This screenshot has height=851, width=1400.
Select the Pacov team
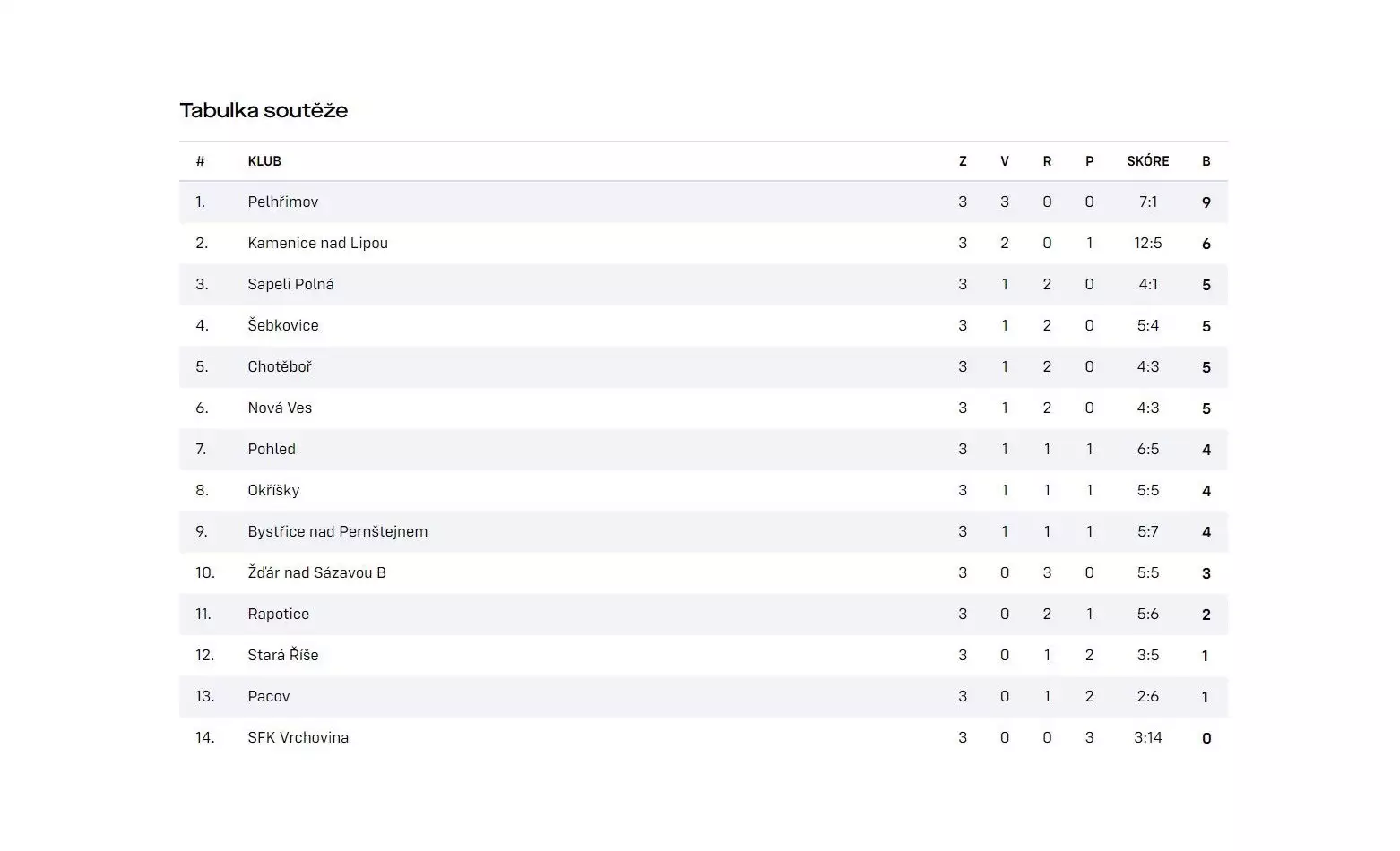tap(269, 696)
